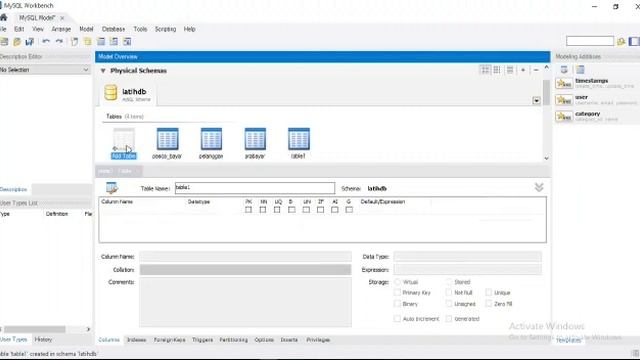Check the UN box in the column grid

(x=306, y=210)
